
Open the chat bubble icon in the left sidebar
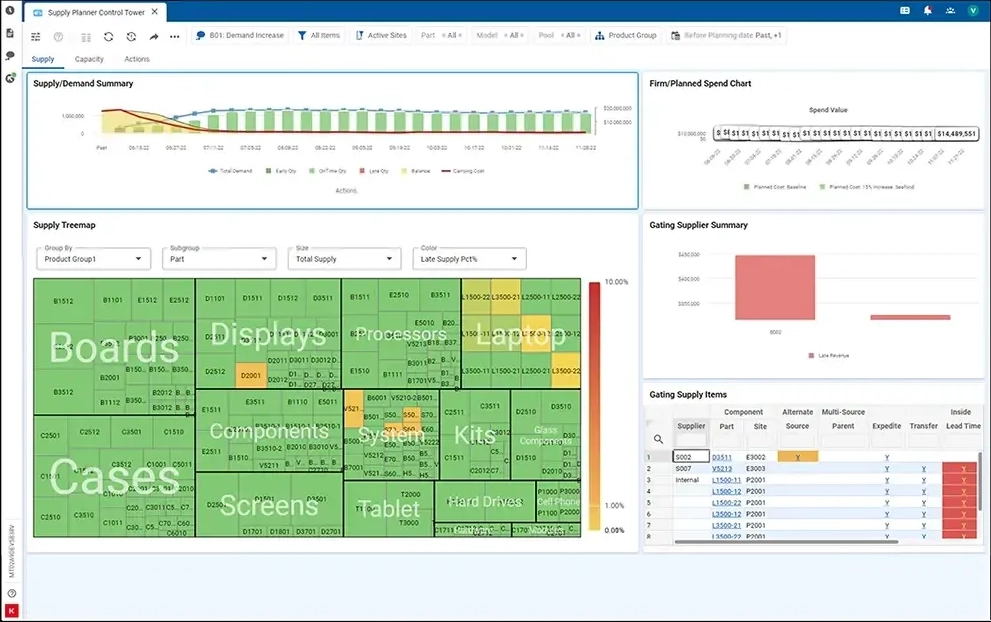[x=9, y=56]
